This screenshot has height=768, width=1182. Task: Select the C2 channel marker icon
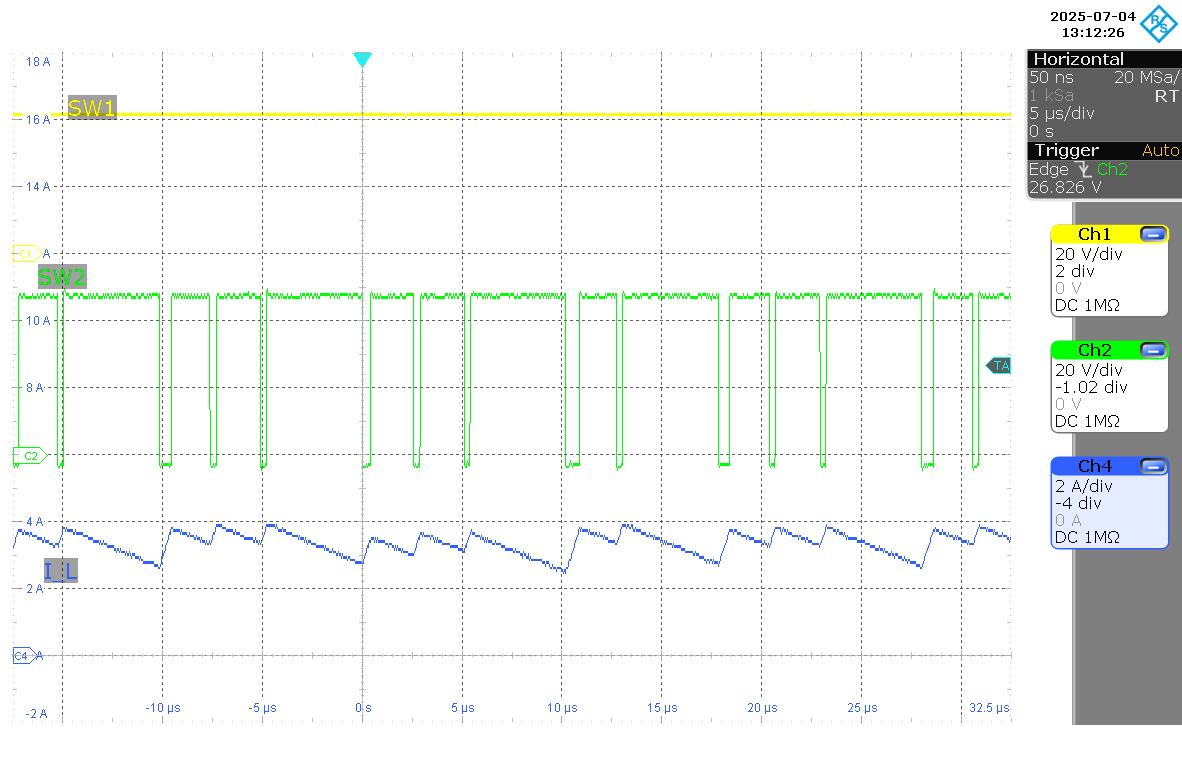click(28, 453)
